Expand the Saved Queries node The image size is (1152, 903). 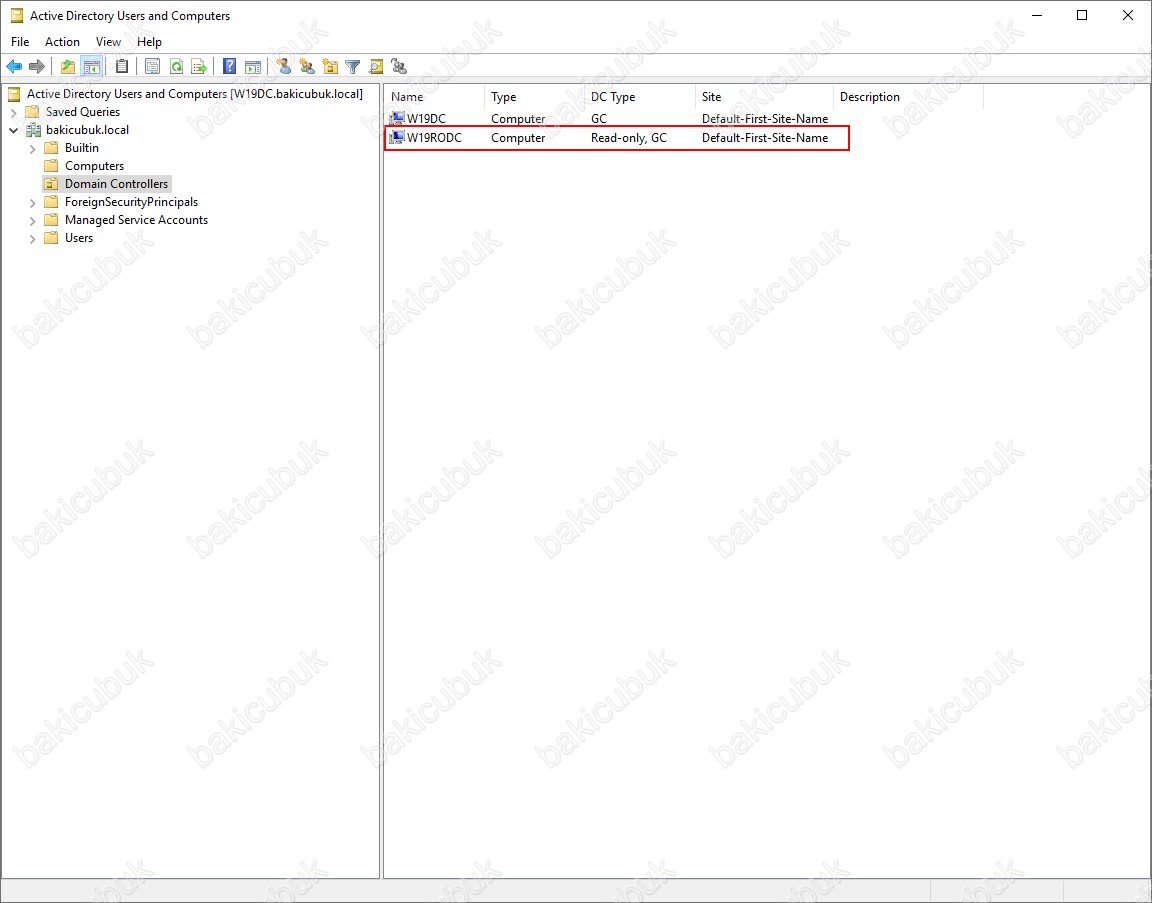(x=14, y=112)
